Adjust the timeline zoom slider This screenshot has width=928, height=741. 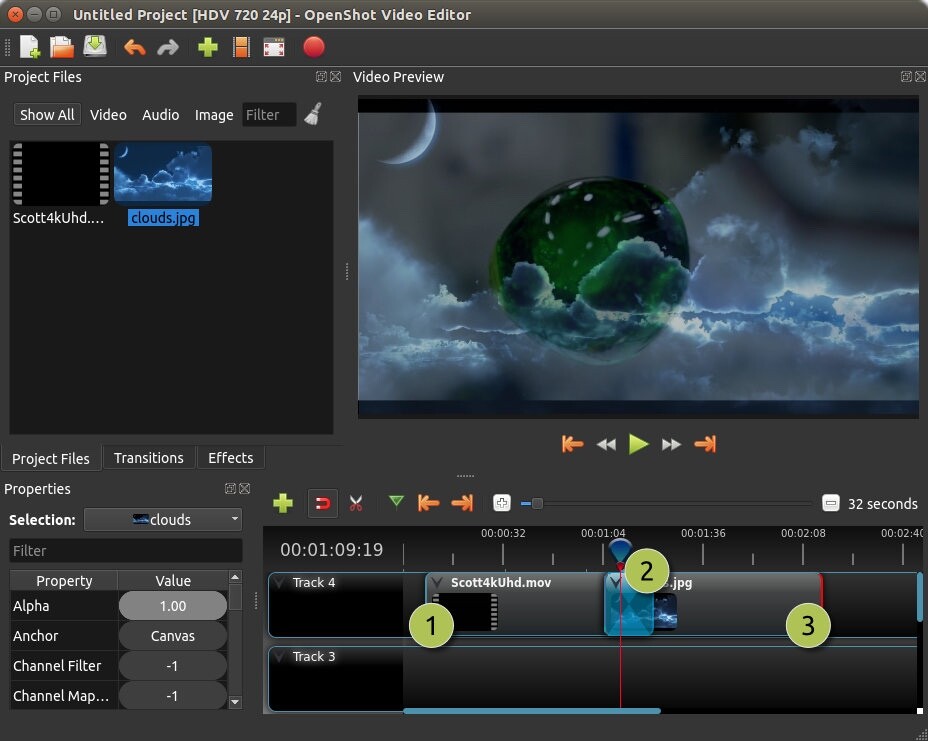[540, 504]
